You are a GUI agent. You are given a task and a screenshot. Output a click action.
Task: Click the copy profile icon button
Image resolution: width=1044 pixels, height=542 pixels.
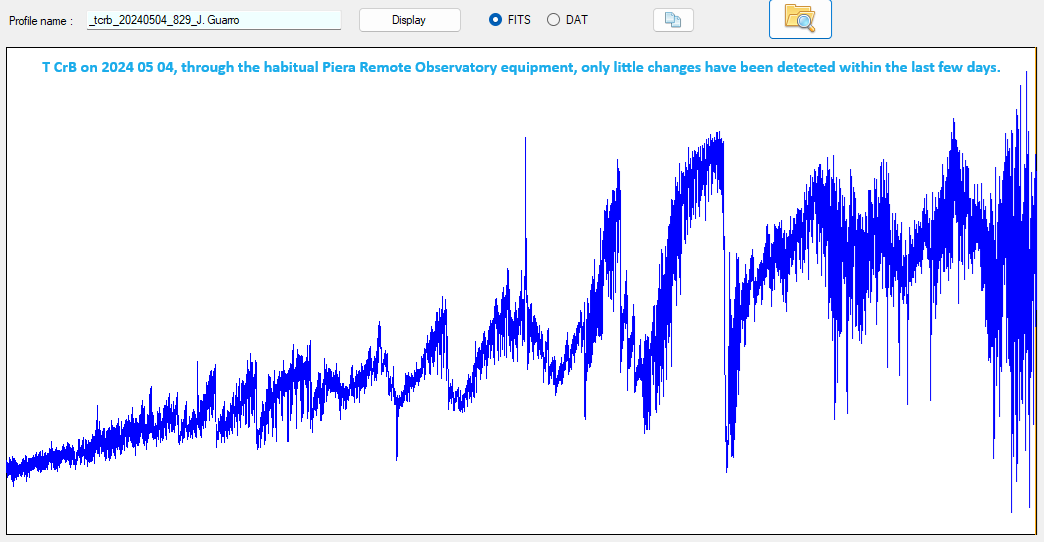pos(673,20)
